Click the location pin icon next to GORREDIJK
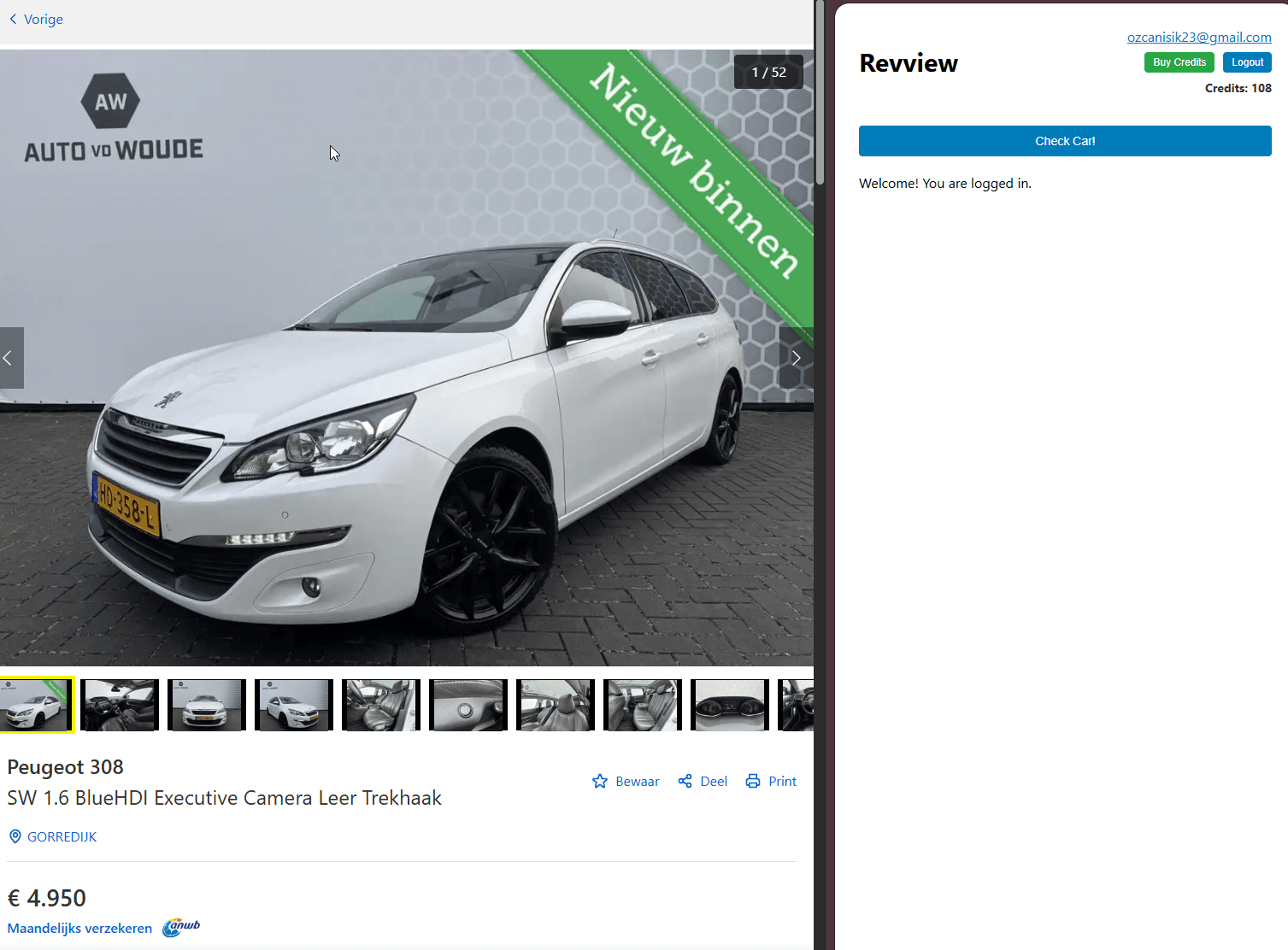This screenshot has width=1288, height=950. coord(15,836)
